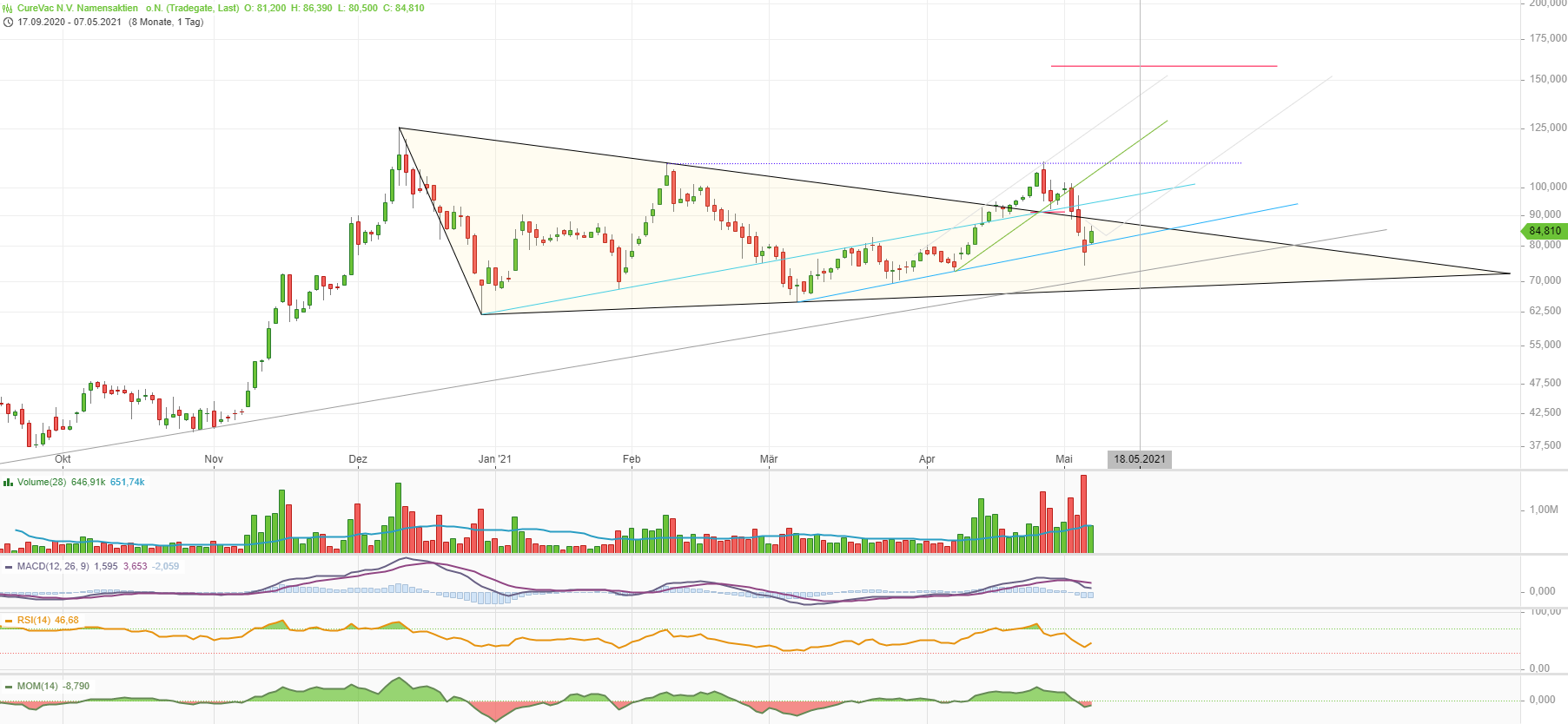Click the 37,500 price axis label

tap(1545, 445)
